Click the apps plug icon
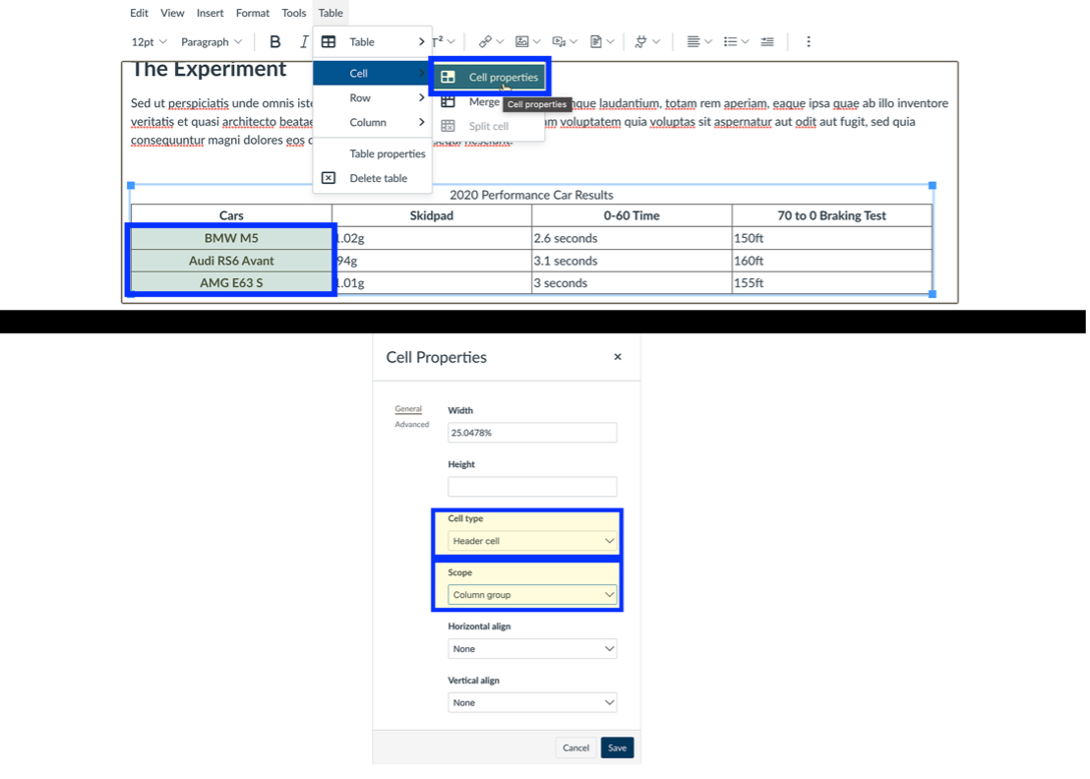 coord(641,42)
